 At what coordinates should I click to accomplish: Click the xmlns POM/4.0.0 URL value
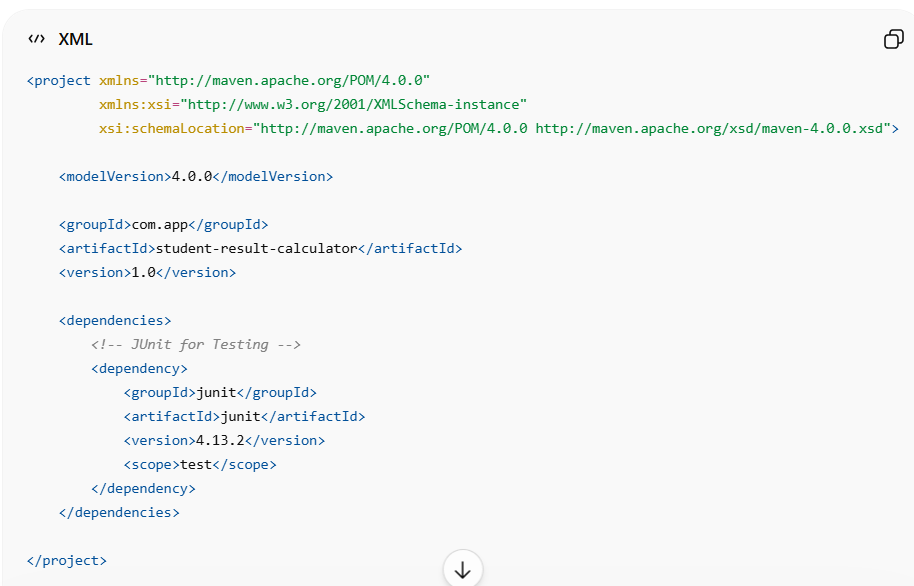tap(289, 80)
